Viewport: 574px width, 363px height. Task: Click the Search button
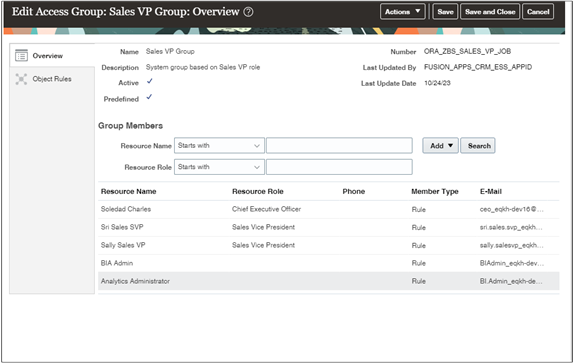[x=478, y=146]
